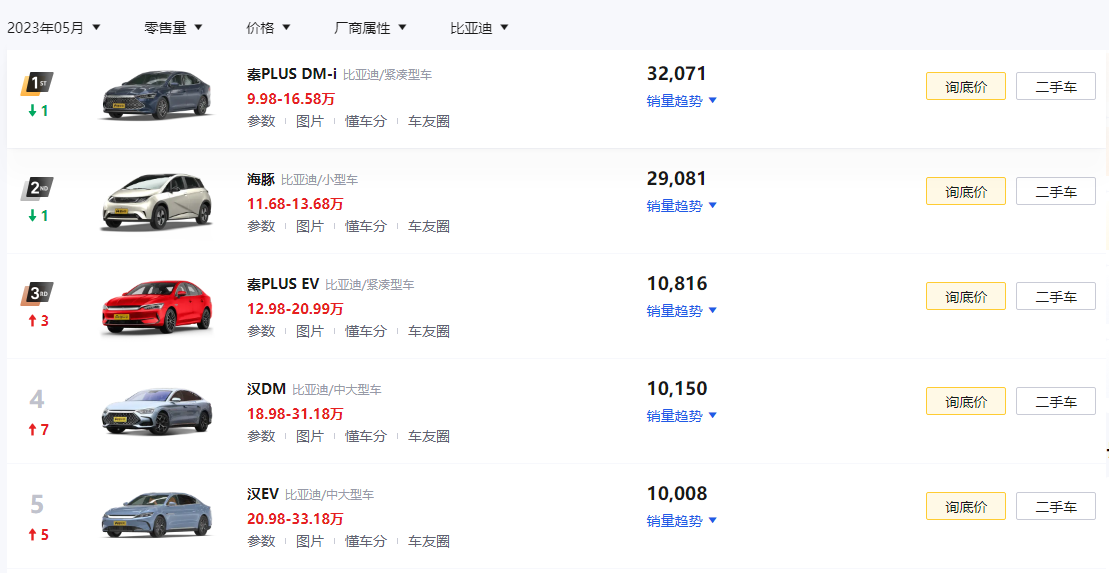Open the 海豚 car thumbnail
Screen dimensions: 1109x573
click(156, 201)
